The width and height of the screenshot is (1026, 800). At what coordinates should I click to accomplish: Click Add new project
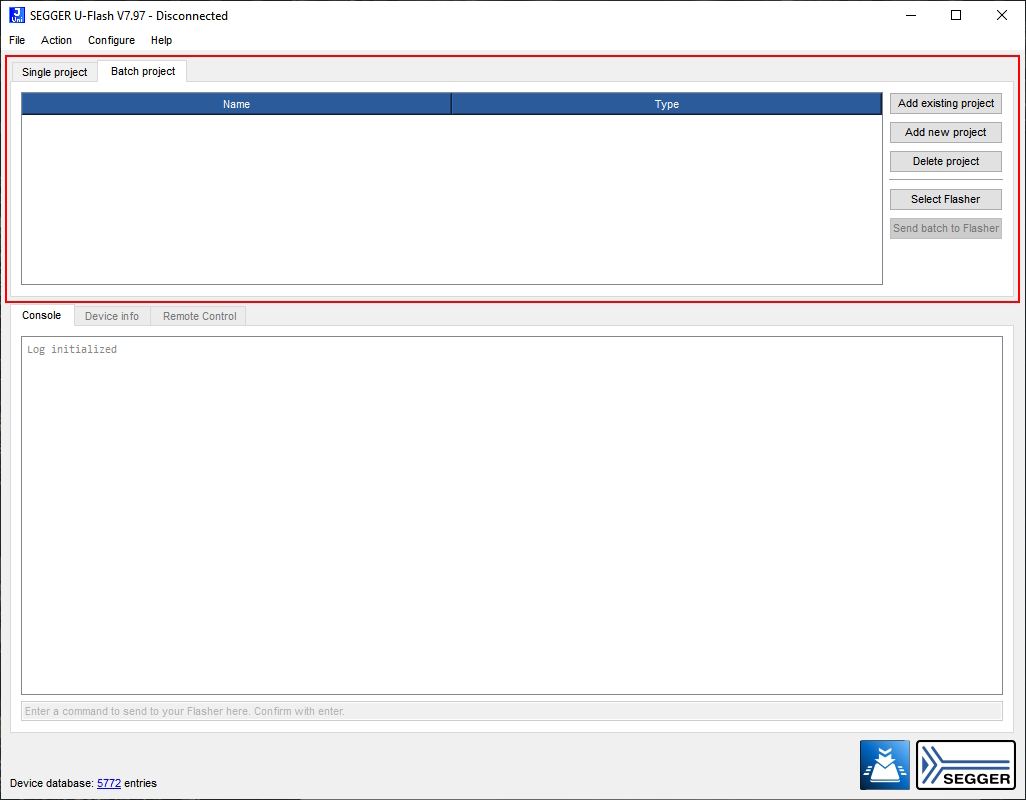(x=945, y=132)
